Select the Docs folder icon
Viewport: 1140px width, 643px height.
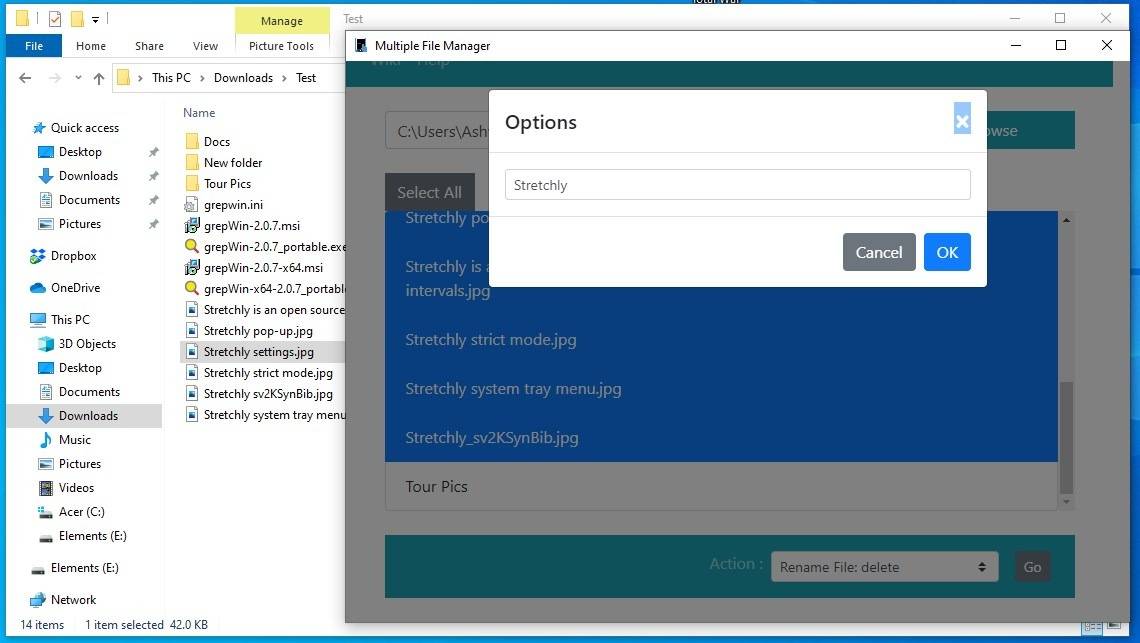[x=192, y=141]
